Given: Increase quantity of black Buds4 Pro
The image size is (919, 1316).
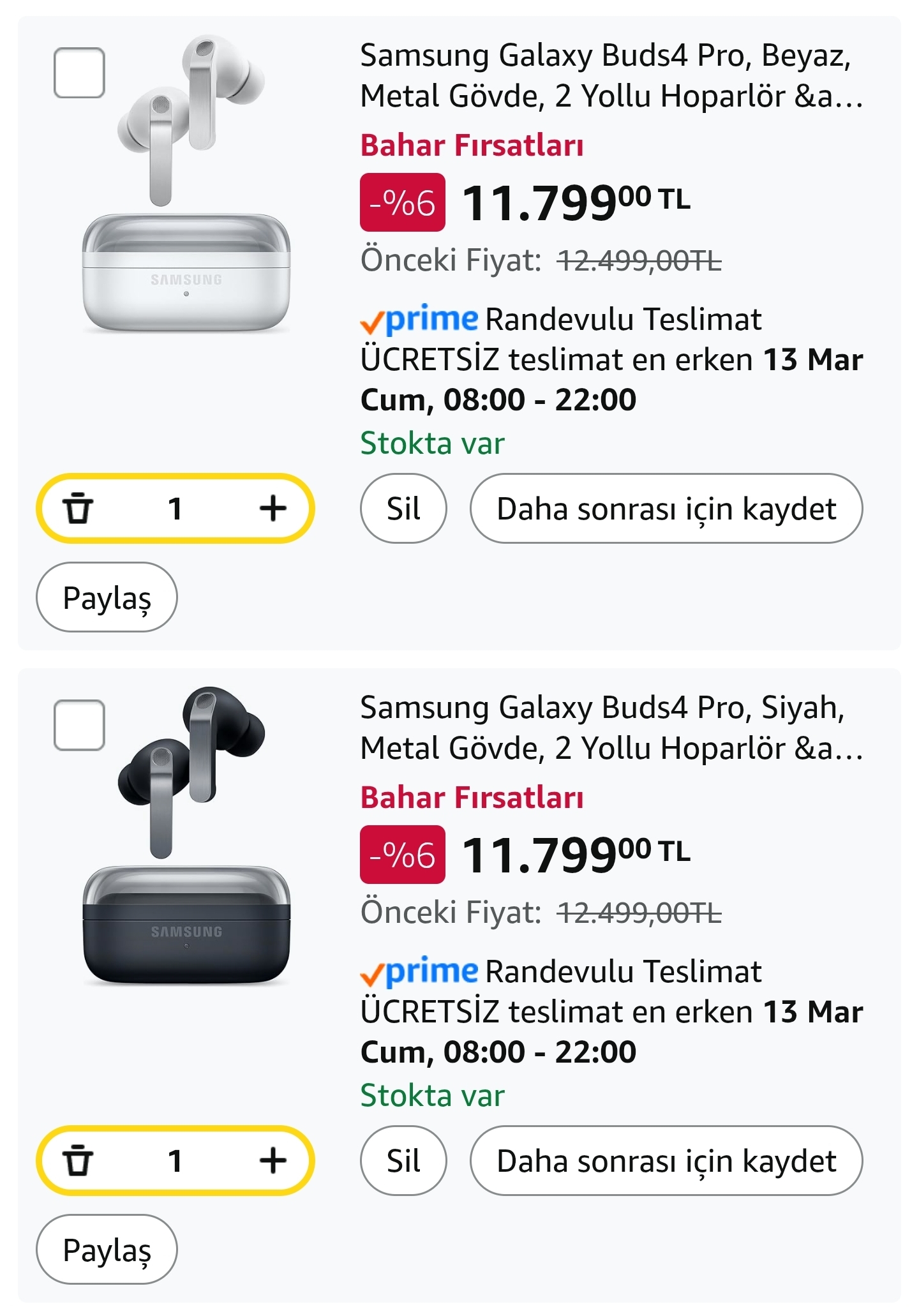Looking at the screenshot, I should (x=273, y=1161).
